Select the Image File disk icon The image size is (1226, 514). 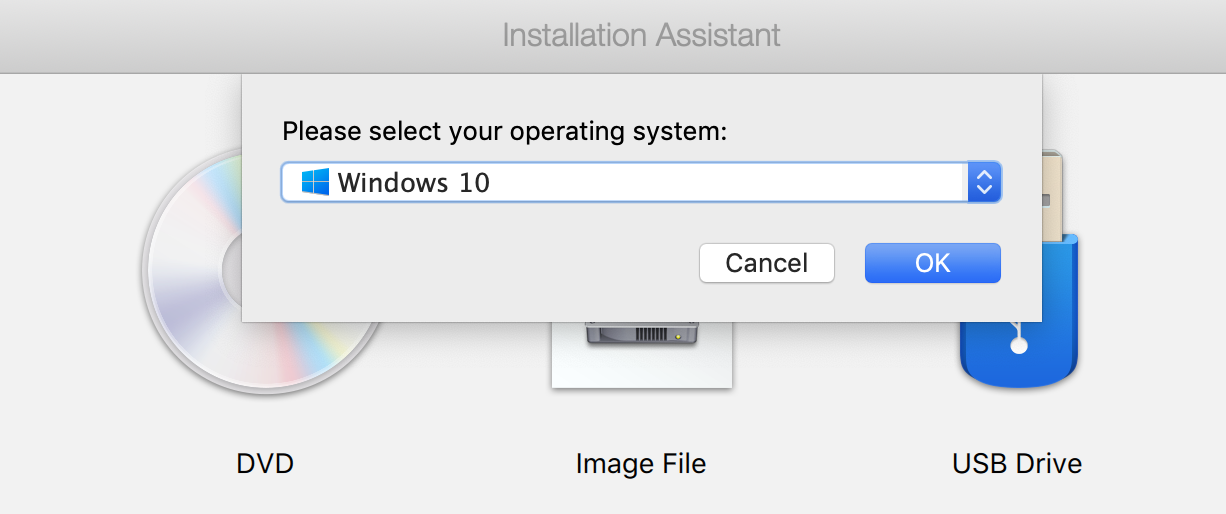coord(641,353)
